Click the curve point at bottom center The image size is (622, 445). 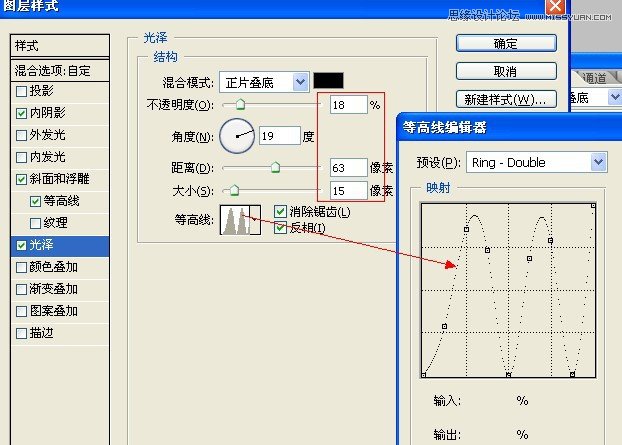point(509,375)
